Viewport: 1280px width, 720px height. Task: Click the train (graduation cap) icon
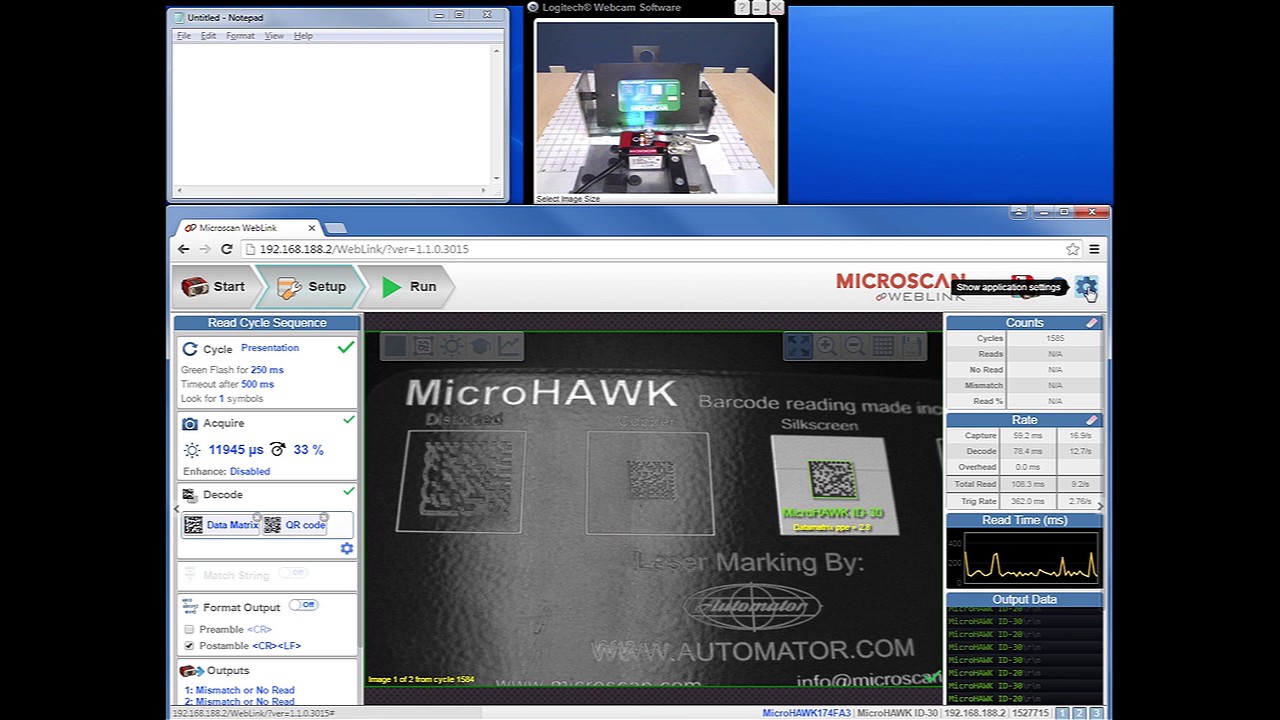[481, 346]
